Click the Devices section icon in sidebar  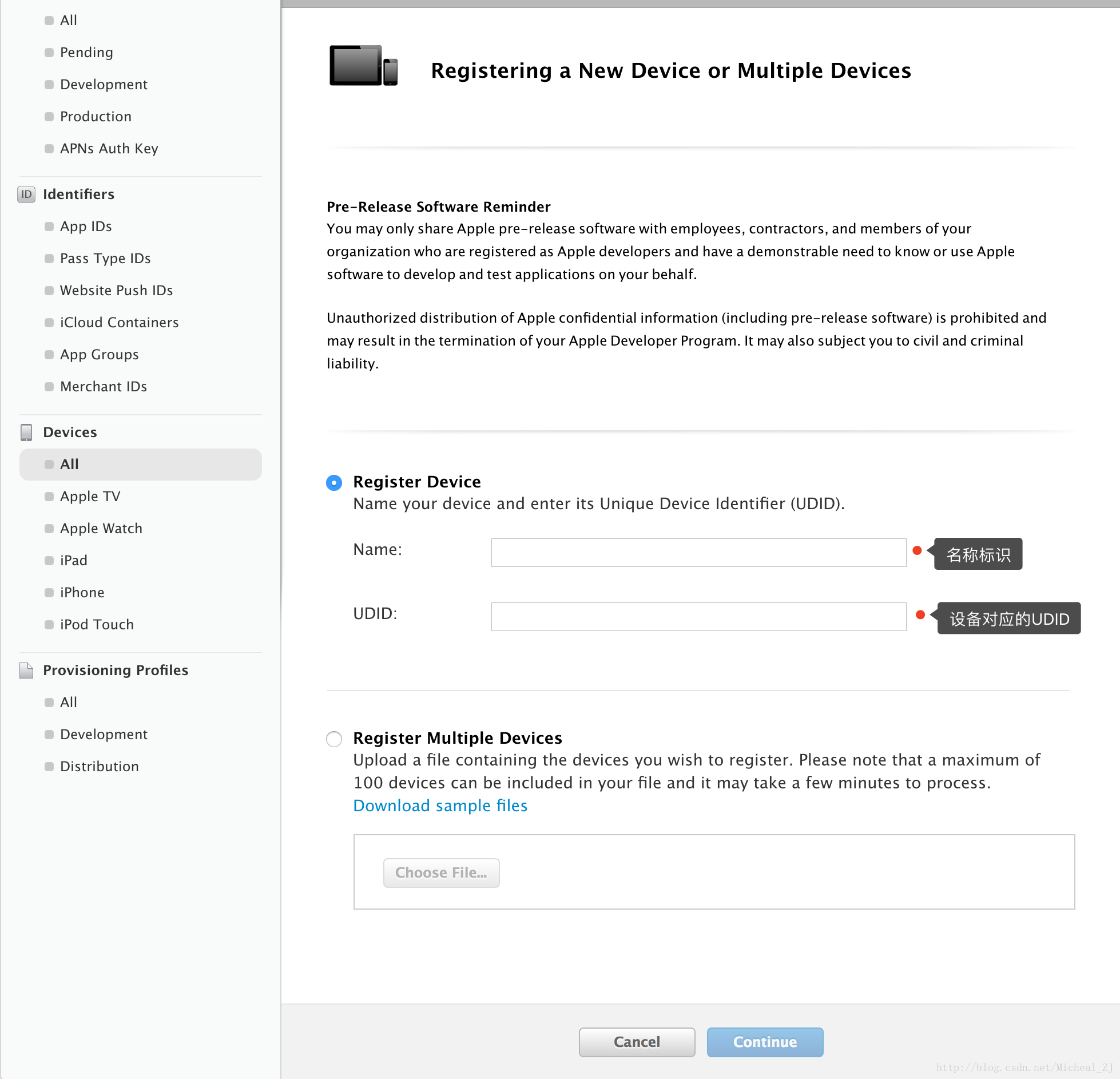tap(26, 432)
